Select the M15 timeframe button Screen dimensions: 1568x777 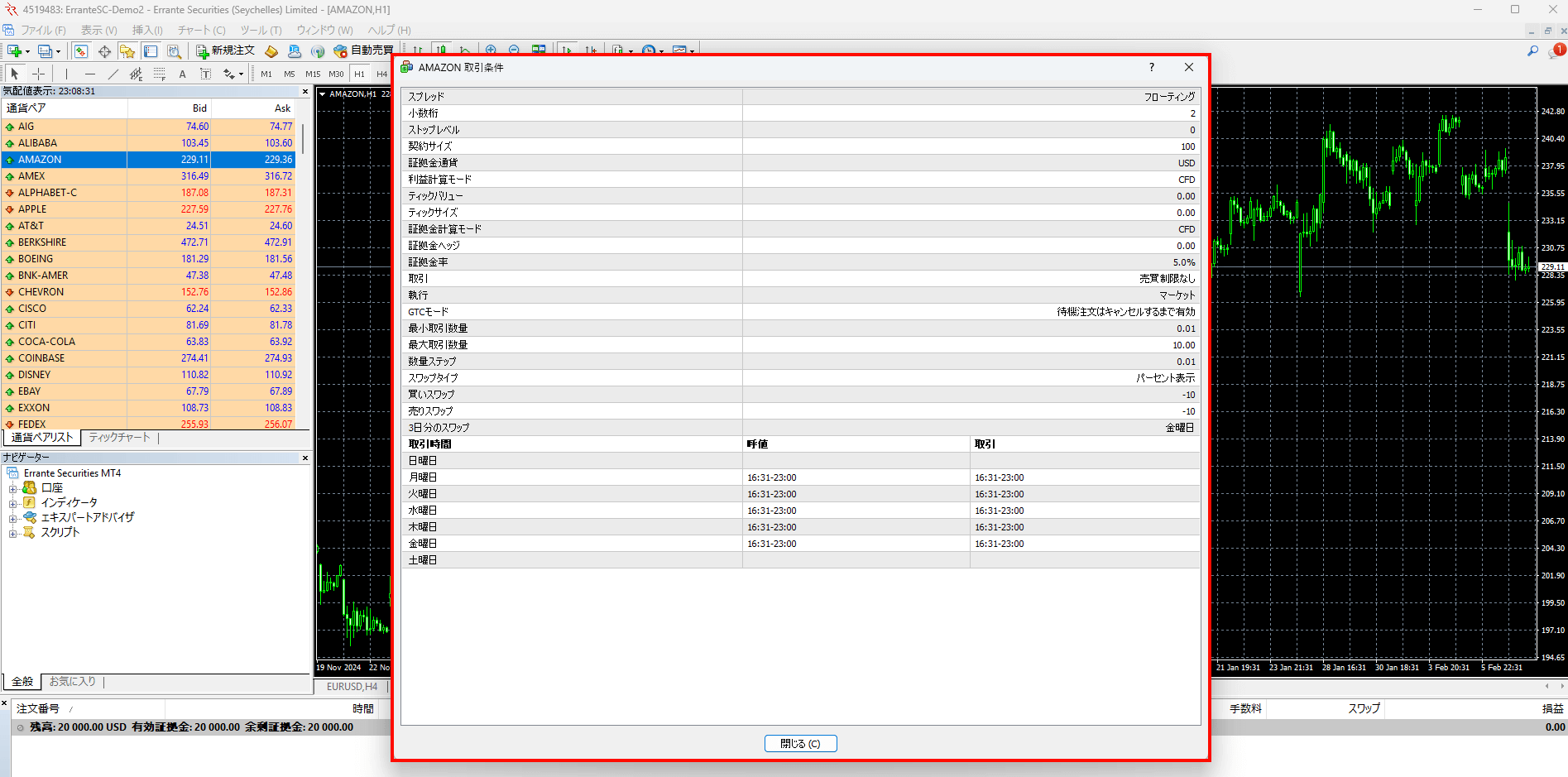click(x=312, y=74)
